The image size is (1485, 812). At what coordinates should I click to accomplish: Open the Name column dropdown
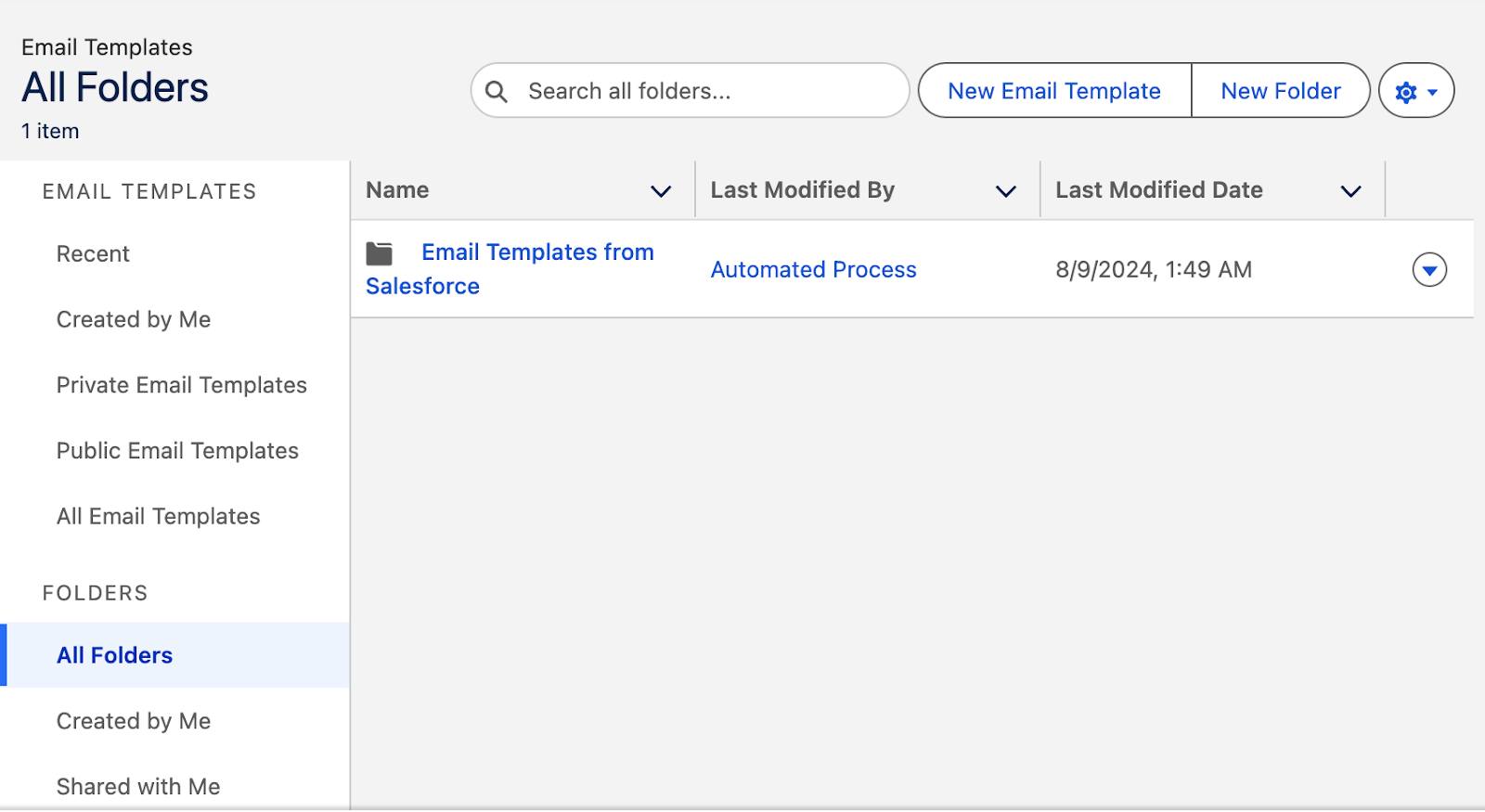pyautogui.click(x=661, y=190)
